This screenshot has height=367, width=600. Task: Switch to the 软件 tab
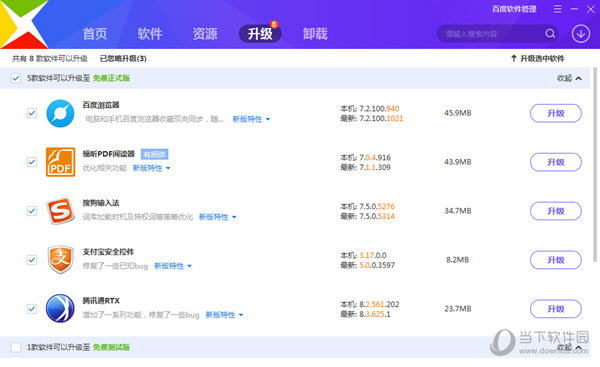click(x=150, y=34)
